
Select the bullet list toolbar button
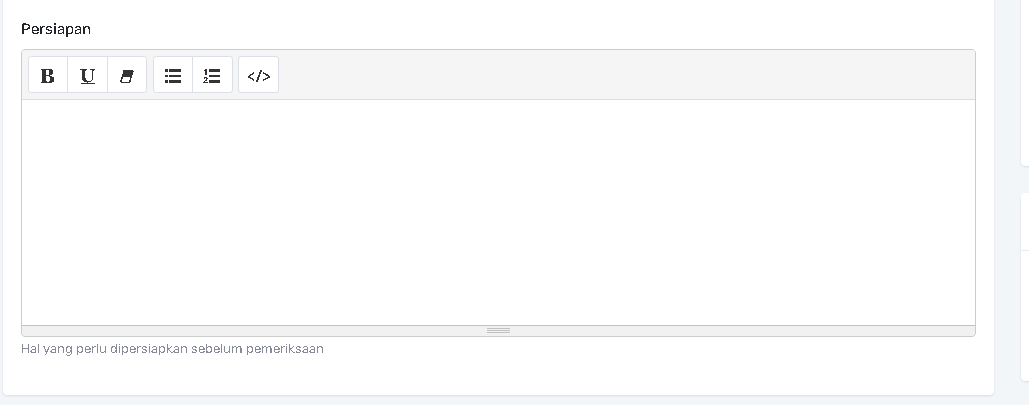pos(173,75)
